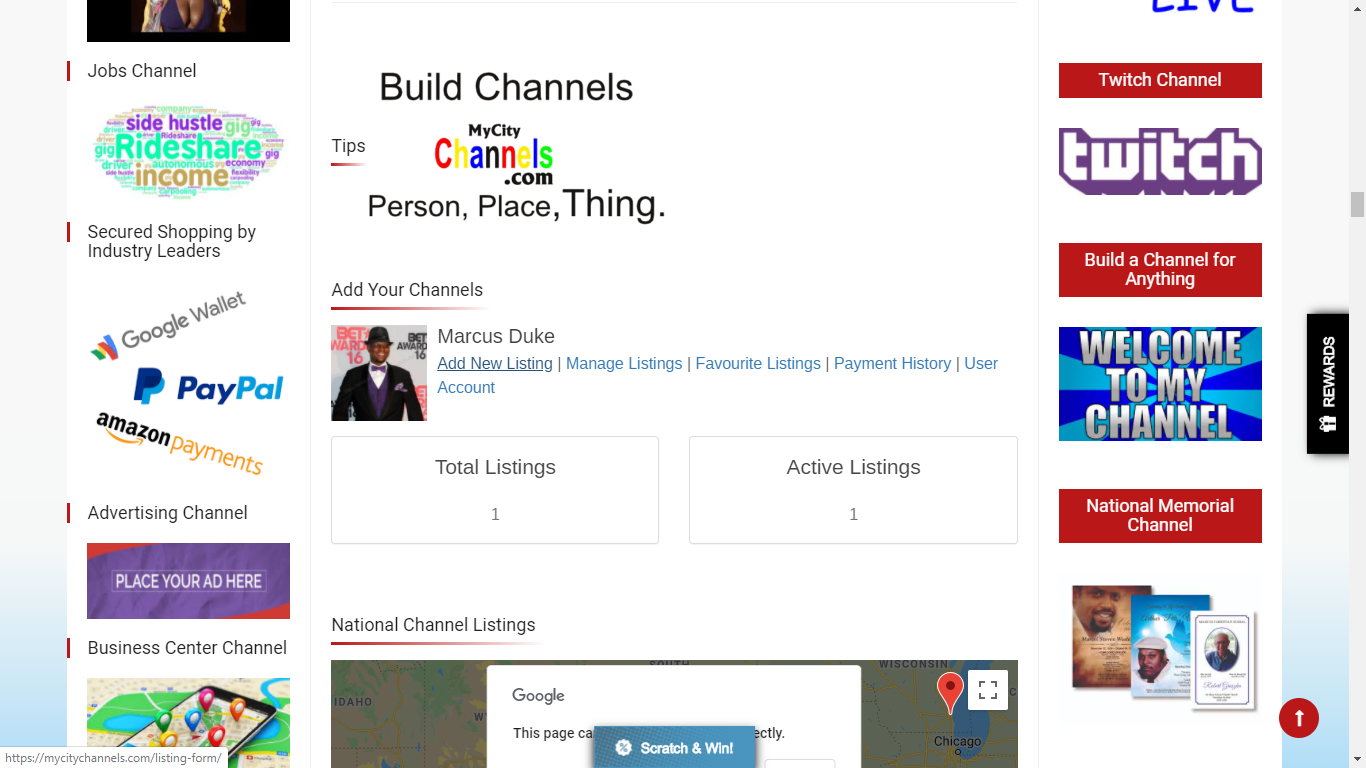1366x768 pixels.
Task: Open the memorial cards image
Action: point(1160,649)
